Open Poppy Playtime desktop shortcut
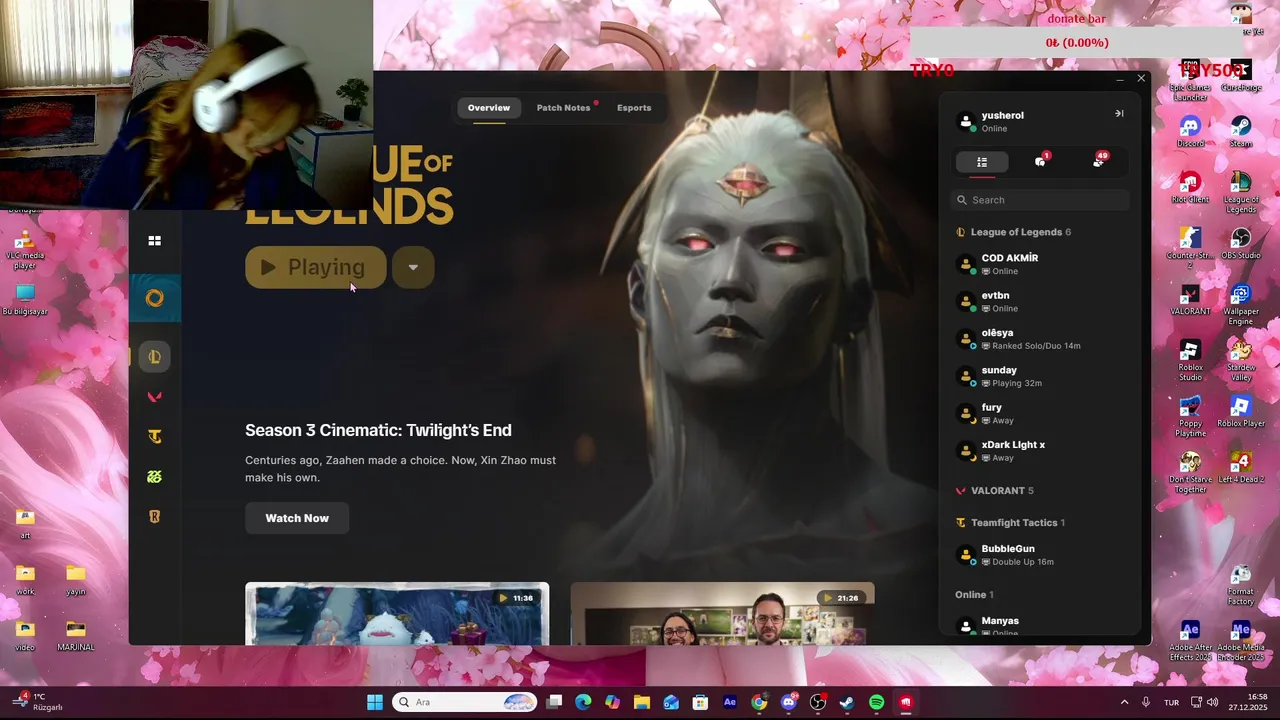Viewport: 1280px width, 720px height. tap(1190, 416)
